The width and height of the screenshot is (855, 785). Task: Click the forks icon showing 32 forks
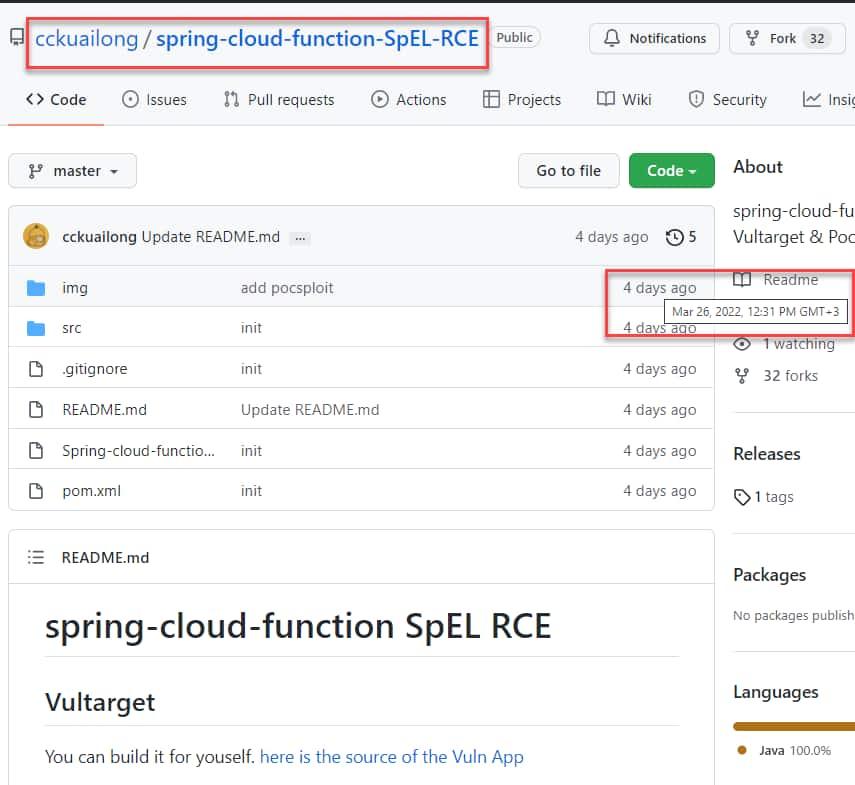[741, 375]
